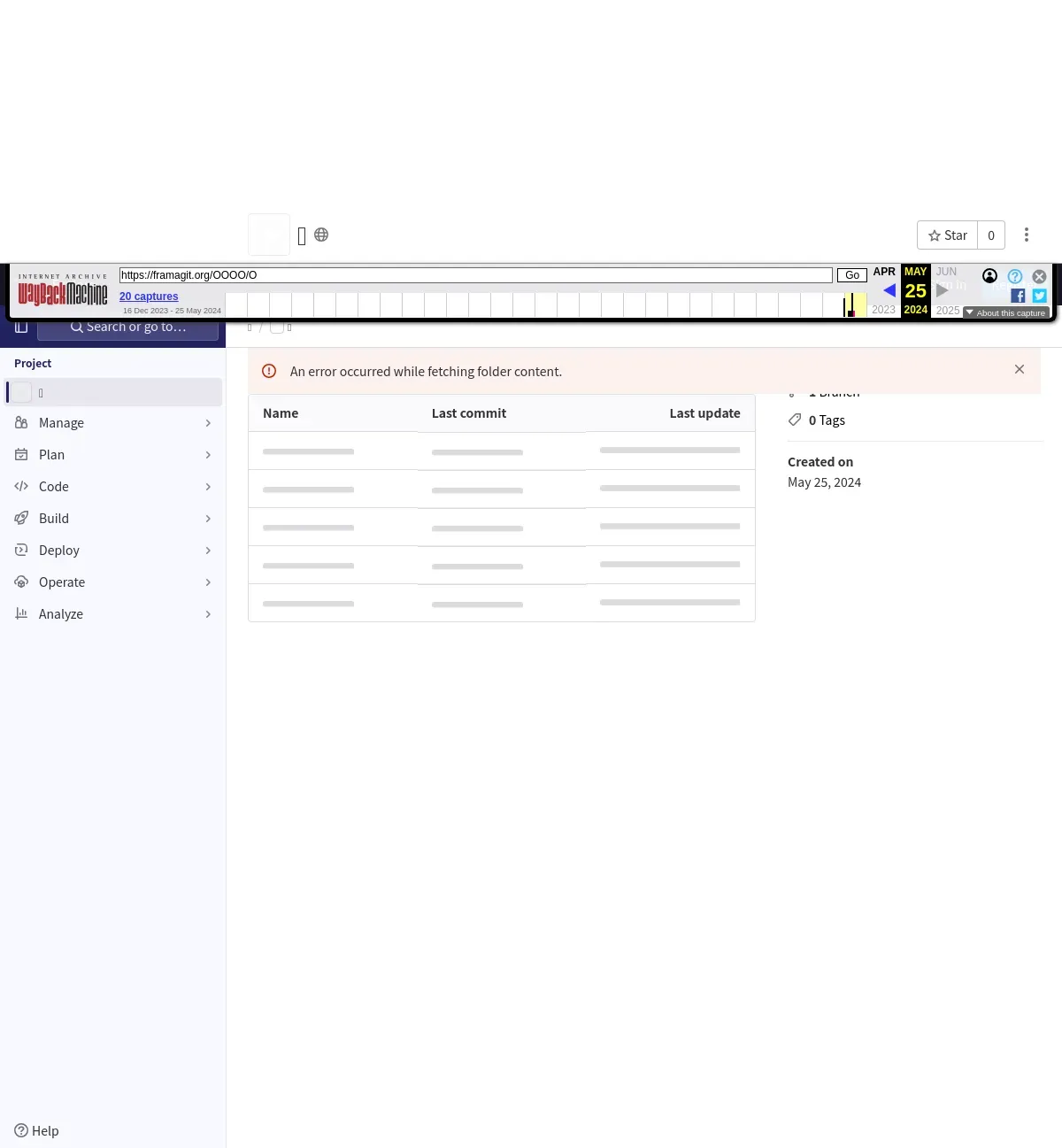The image size is (1062, 1148).
Task: Toggle the sidebar collapse icon
Action: click(21, 327)
